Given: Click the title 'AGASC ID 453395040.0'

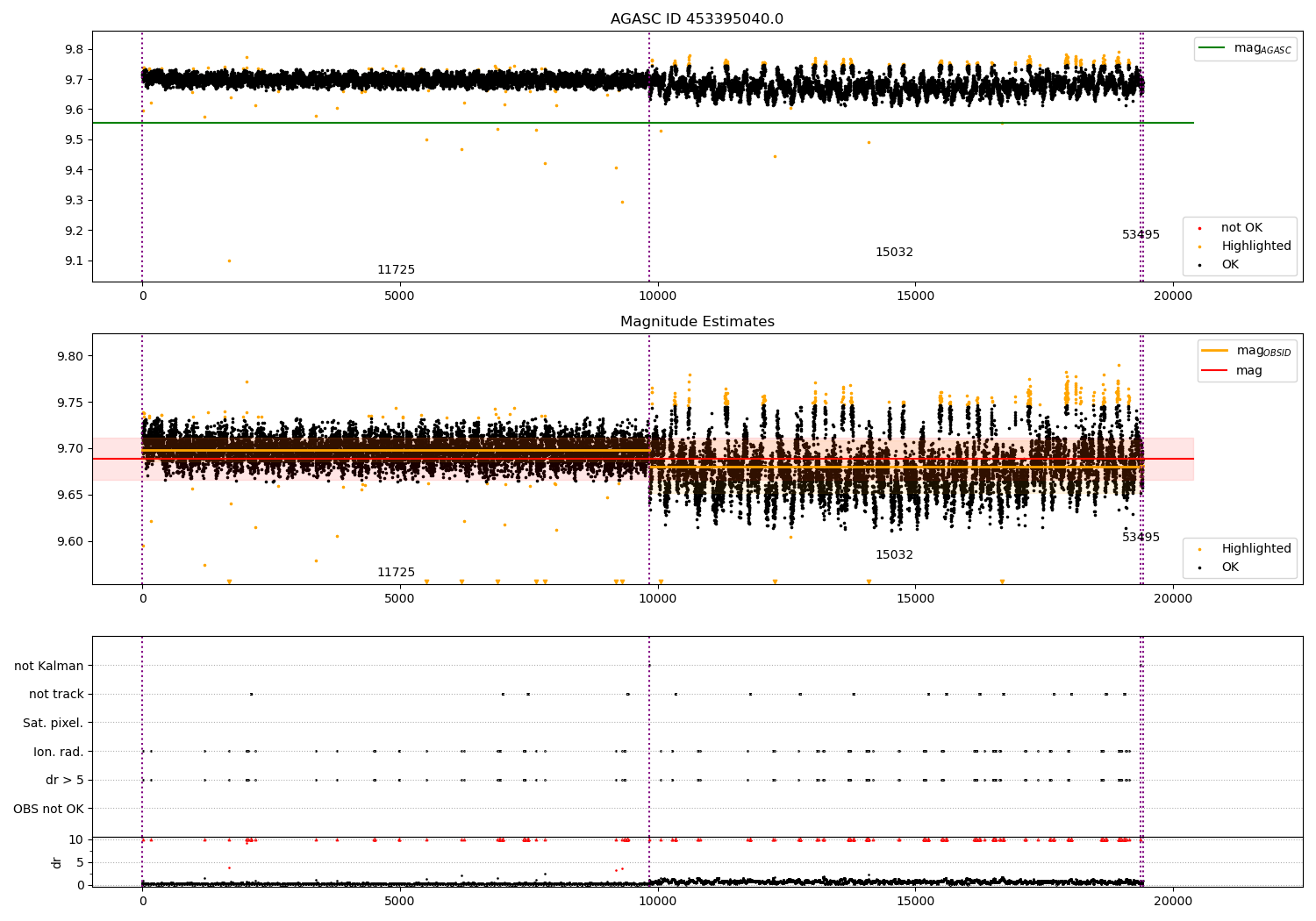Looking at the screenshot, I should tap(697, 19).
